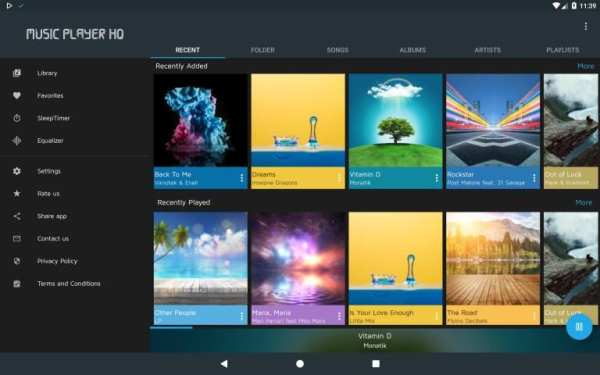Open options menu for the Dreams track

click(x=339, y=178)
